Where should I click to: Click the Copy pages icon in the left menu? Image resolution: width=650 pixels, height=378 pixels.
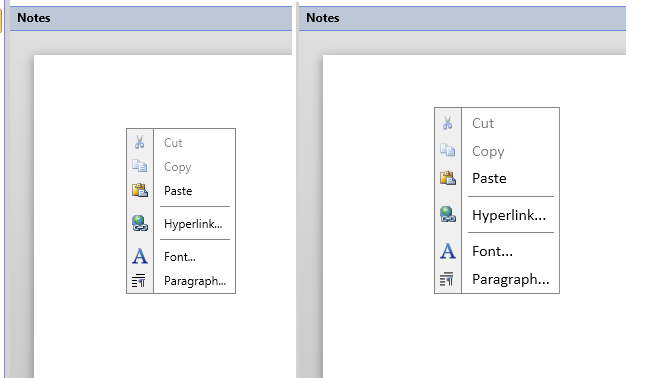tap(139, 166)
